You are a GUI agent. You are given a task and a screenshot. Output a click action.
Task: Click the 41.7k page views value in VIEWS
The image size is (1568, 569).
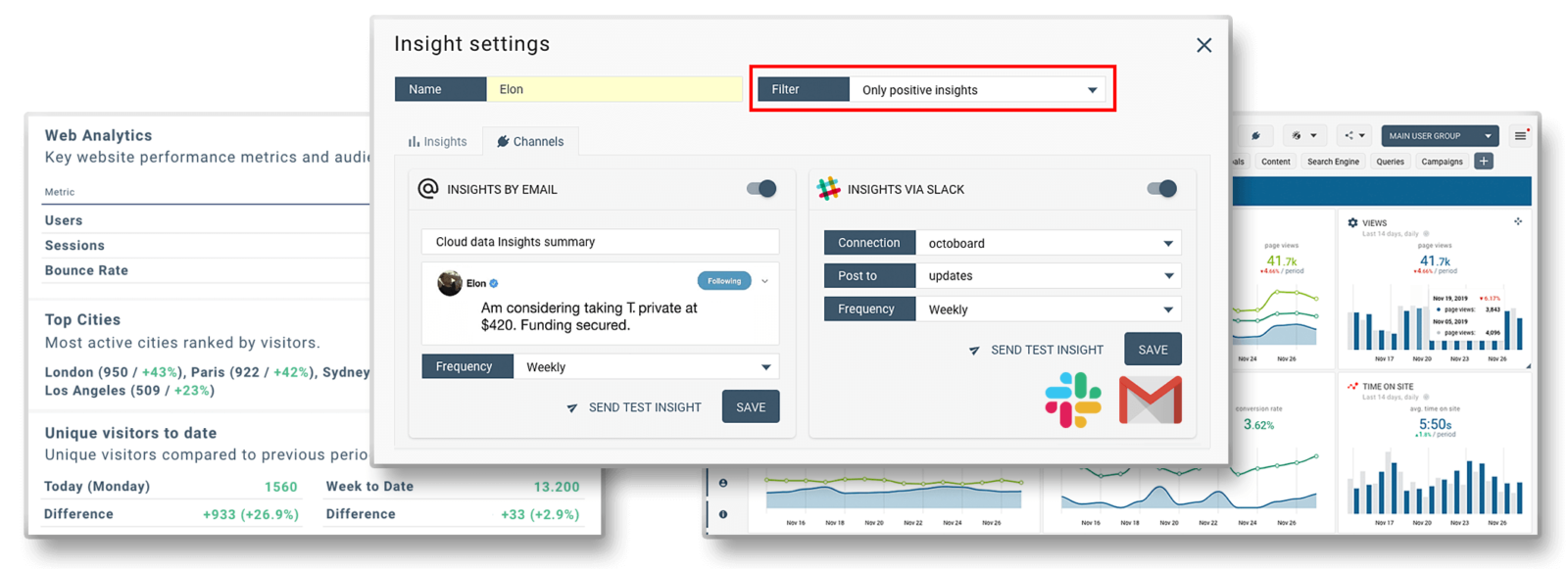1435,261
